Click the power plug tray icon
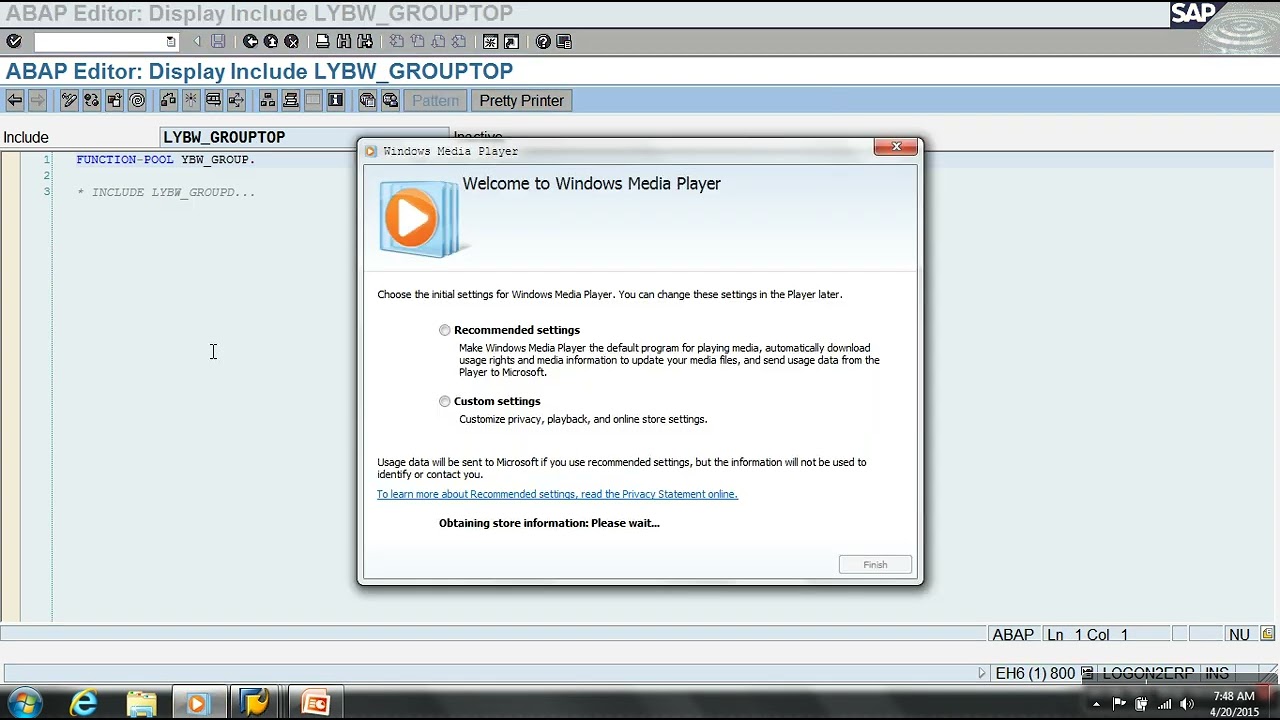Screen dimensions: 1280x720 [1141, 704]
